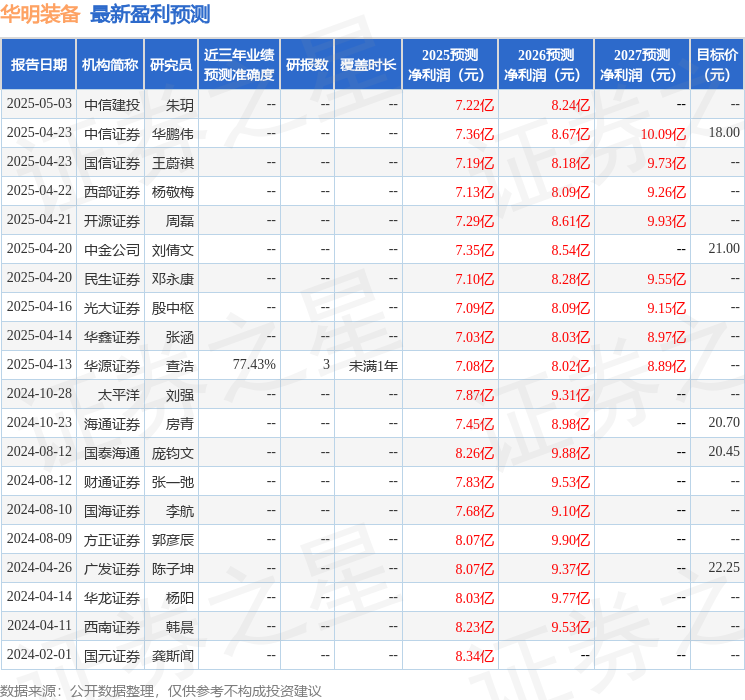The width and height of the screenshot is (745, 700).
Task: Select the 10.09亿 profit value
Action: pos(663,134)
